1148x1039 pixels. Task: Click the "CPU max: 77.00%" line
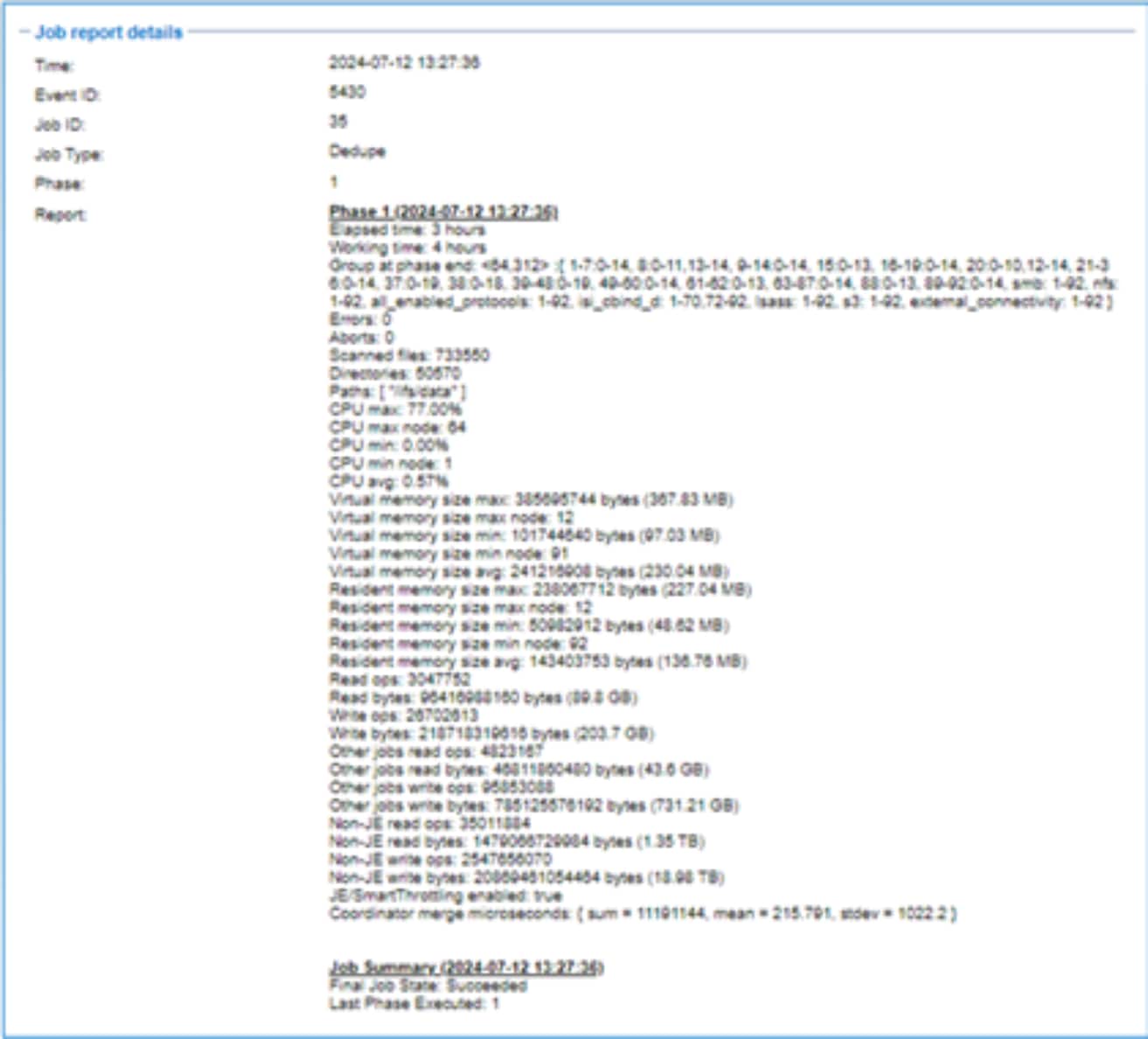click(x=395, y=409)
